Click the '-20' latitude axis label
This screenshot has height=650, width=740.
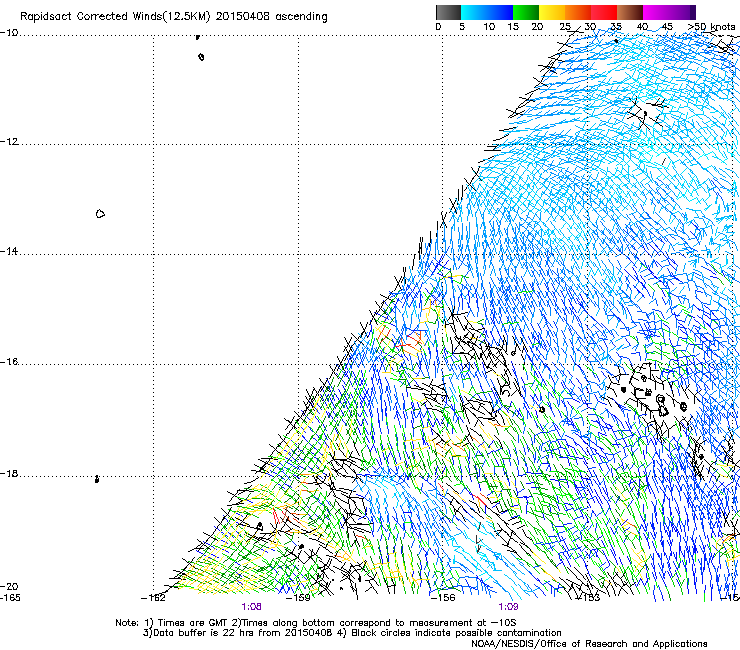click(9, 586)
